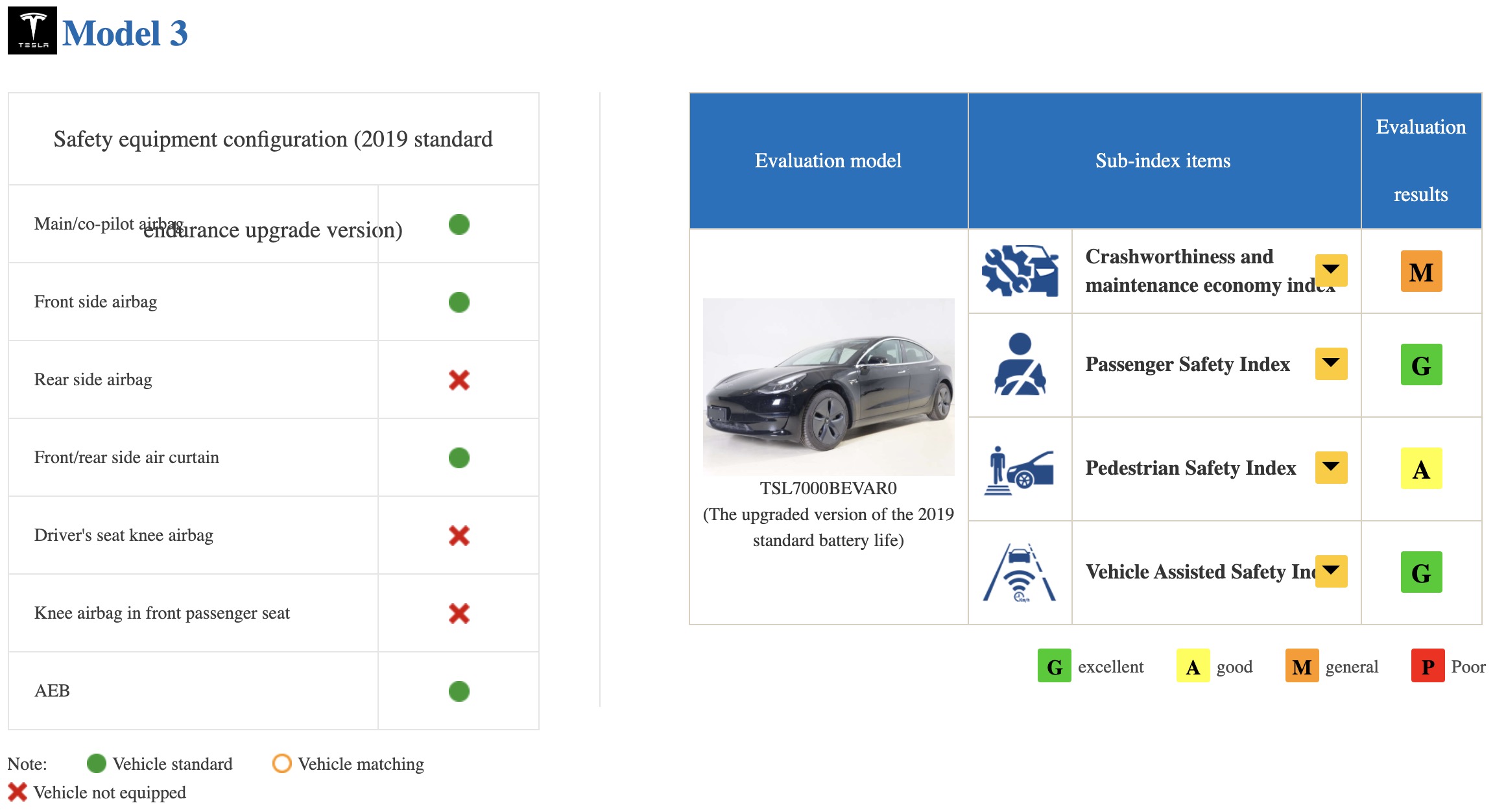Screen dimensions: 1506x812
Task: Click the red X for Driver's seat knee airbag
Action: (459, 536)
